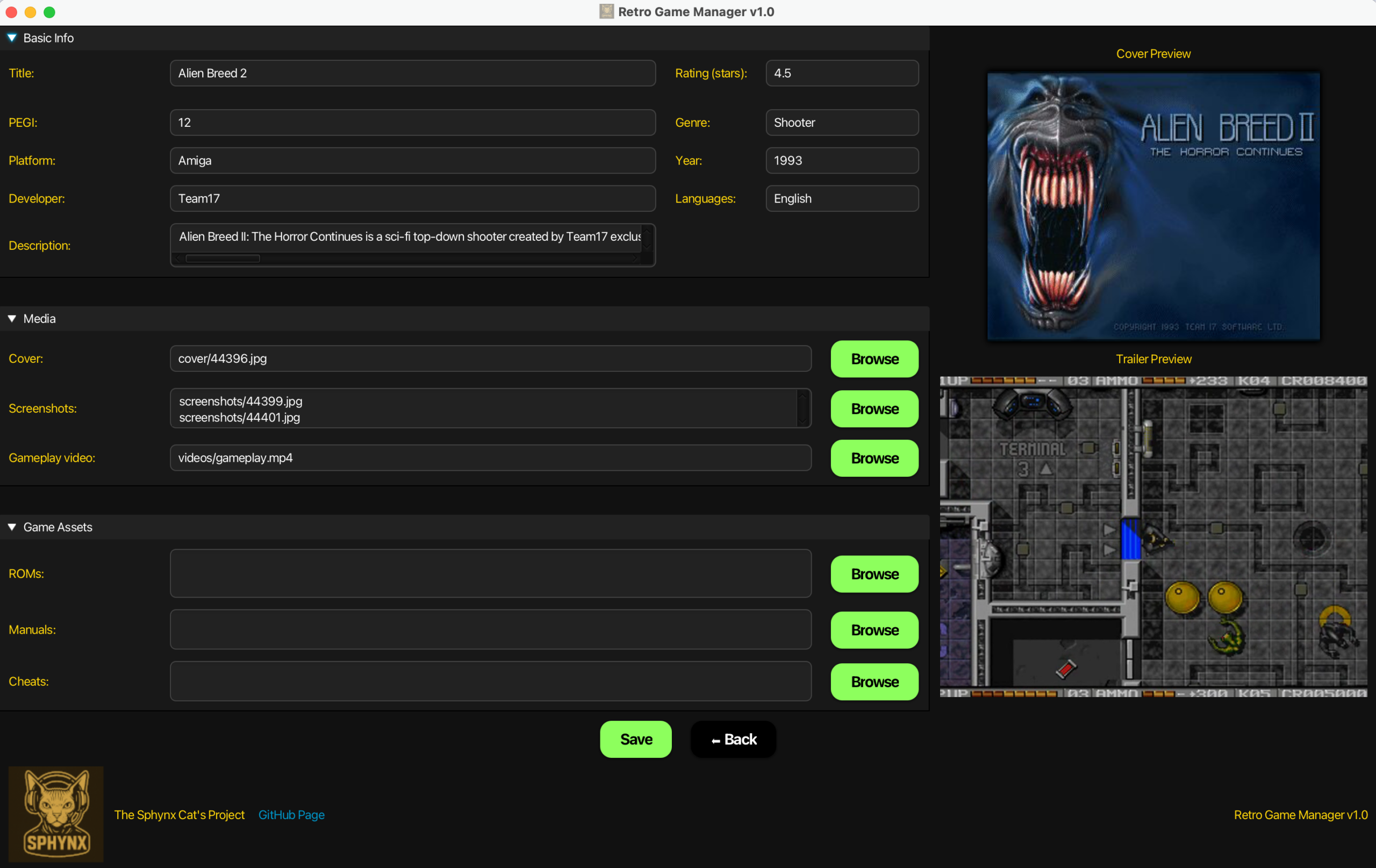This screenshot has height=868, width=1376.
Task: Click the app icon in title bar
Action: click(x=606, y=11)
